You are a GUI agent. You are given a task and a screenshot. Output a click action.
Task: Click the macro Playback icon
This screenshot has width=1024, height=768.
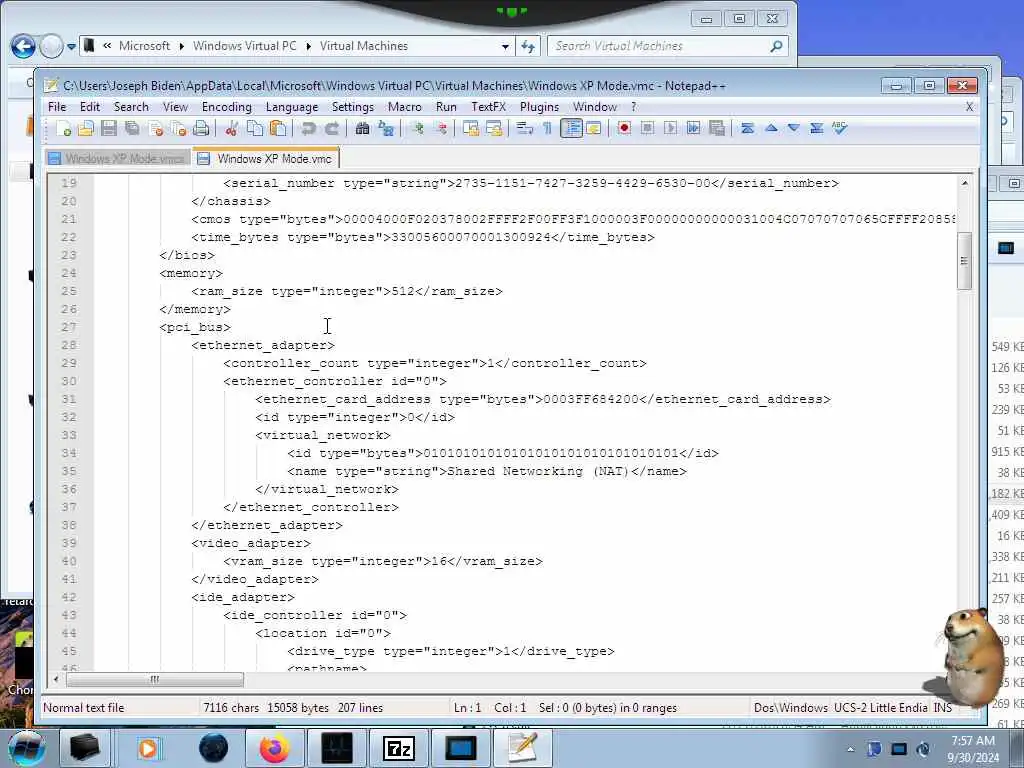(670, 129)
